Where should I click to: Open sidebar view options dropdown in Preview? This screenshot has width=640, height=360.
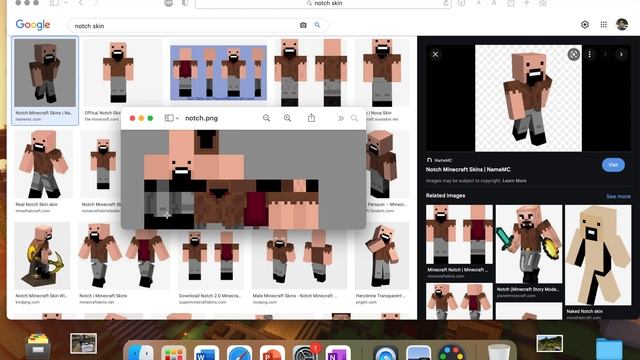click(177, 118)
